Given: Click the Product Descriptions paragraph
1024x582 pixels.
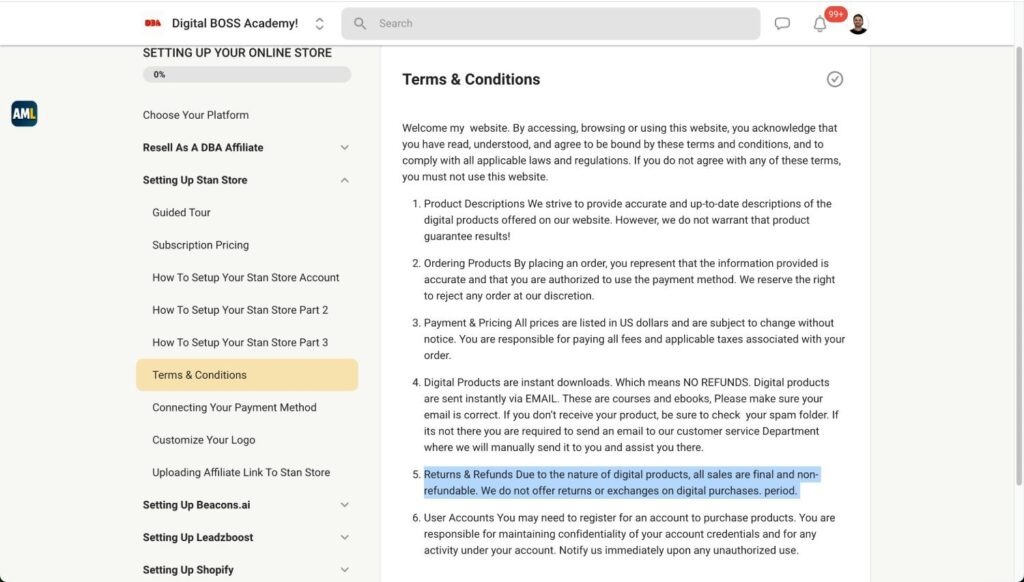Looking at the screenshot, I should 628,220.
